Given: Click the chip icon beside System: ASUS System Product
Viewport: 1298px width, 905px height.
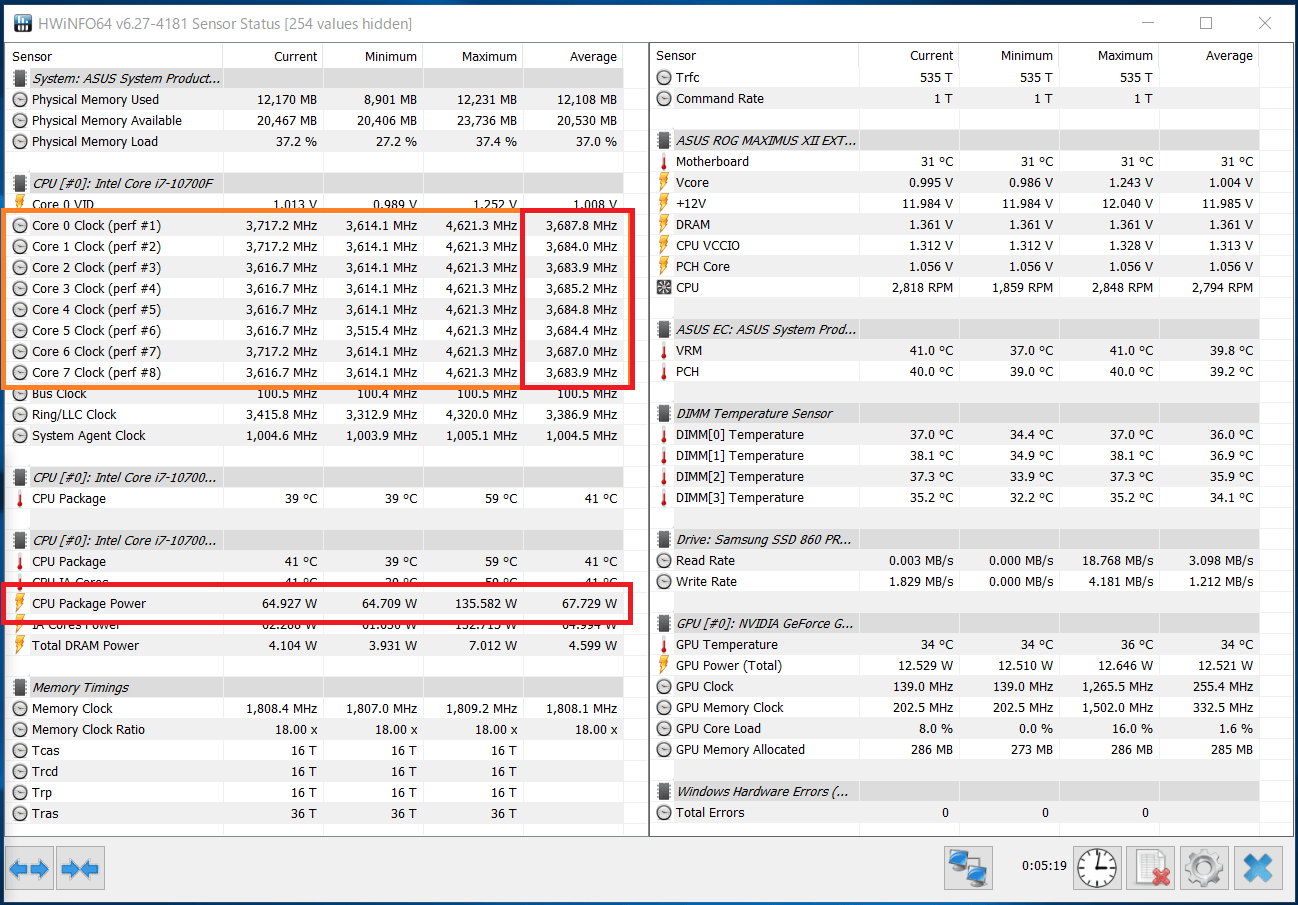Looking at the screenshot, I should click(x=20, y=78).
